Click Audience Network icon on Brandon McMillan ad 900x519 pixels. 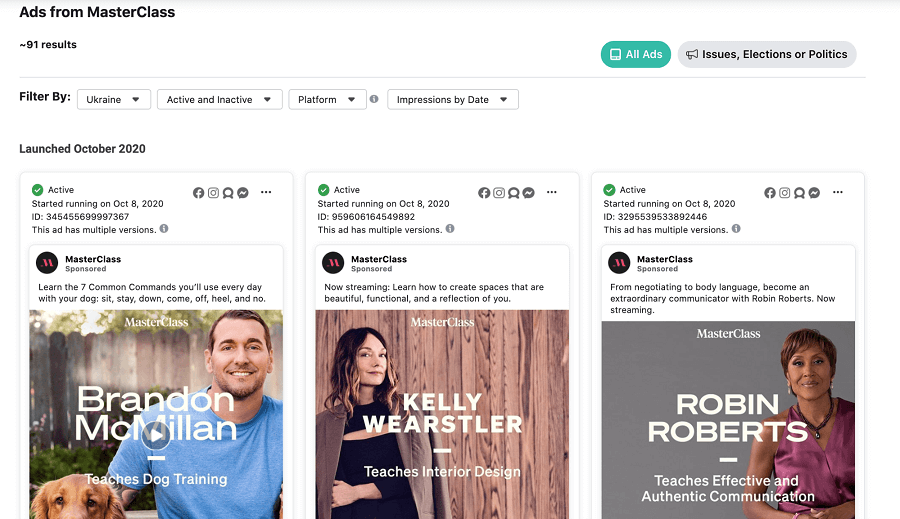[228, 193]
